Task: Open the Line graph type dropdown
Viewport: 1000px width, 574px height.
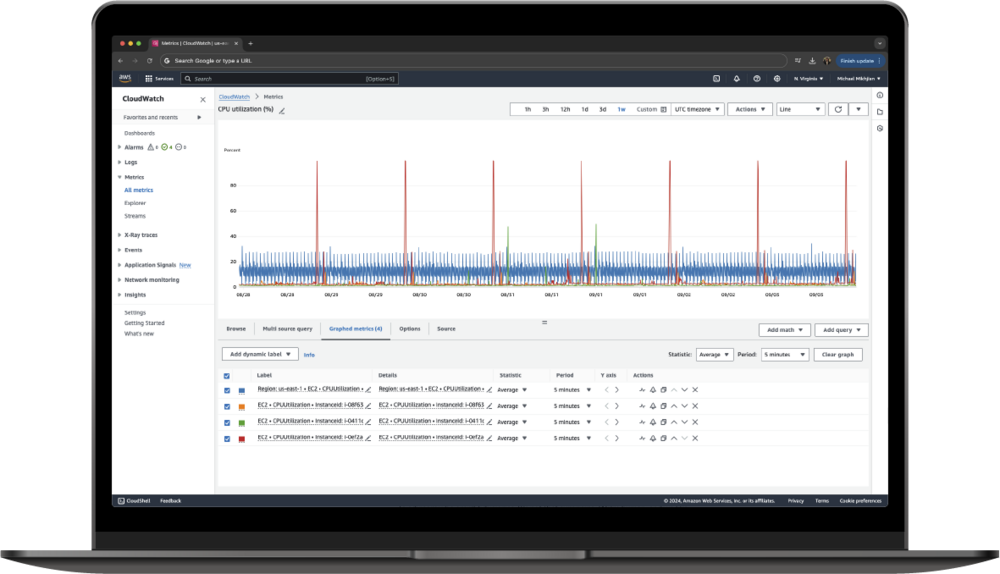Action: (800, 109)
